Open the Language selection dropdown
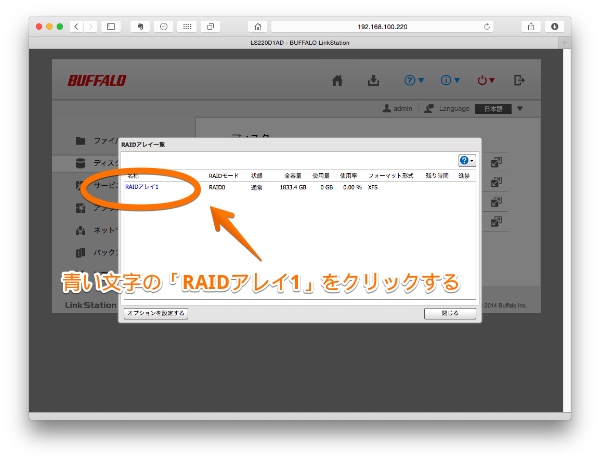The image size is (600, 462). coord(499,109)
